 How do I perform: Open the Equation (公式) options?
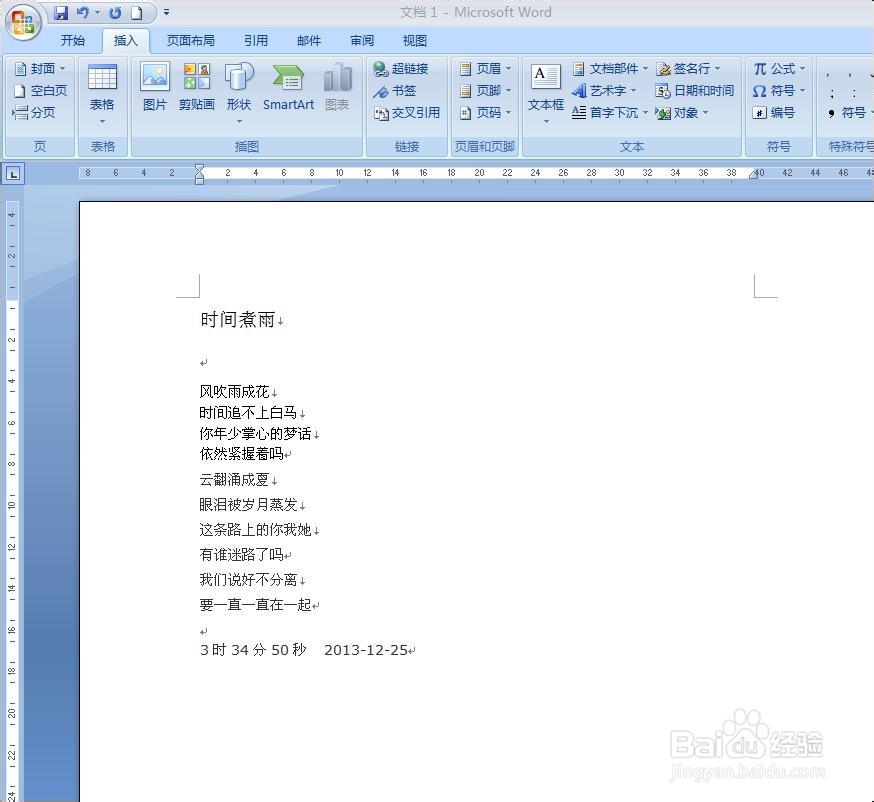tap(780, 68)
